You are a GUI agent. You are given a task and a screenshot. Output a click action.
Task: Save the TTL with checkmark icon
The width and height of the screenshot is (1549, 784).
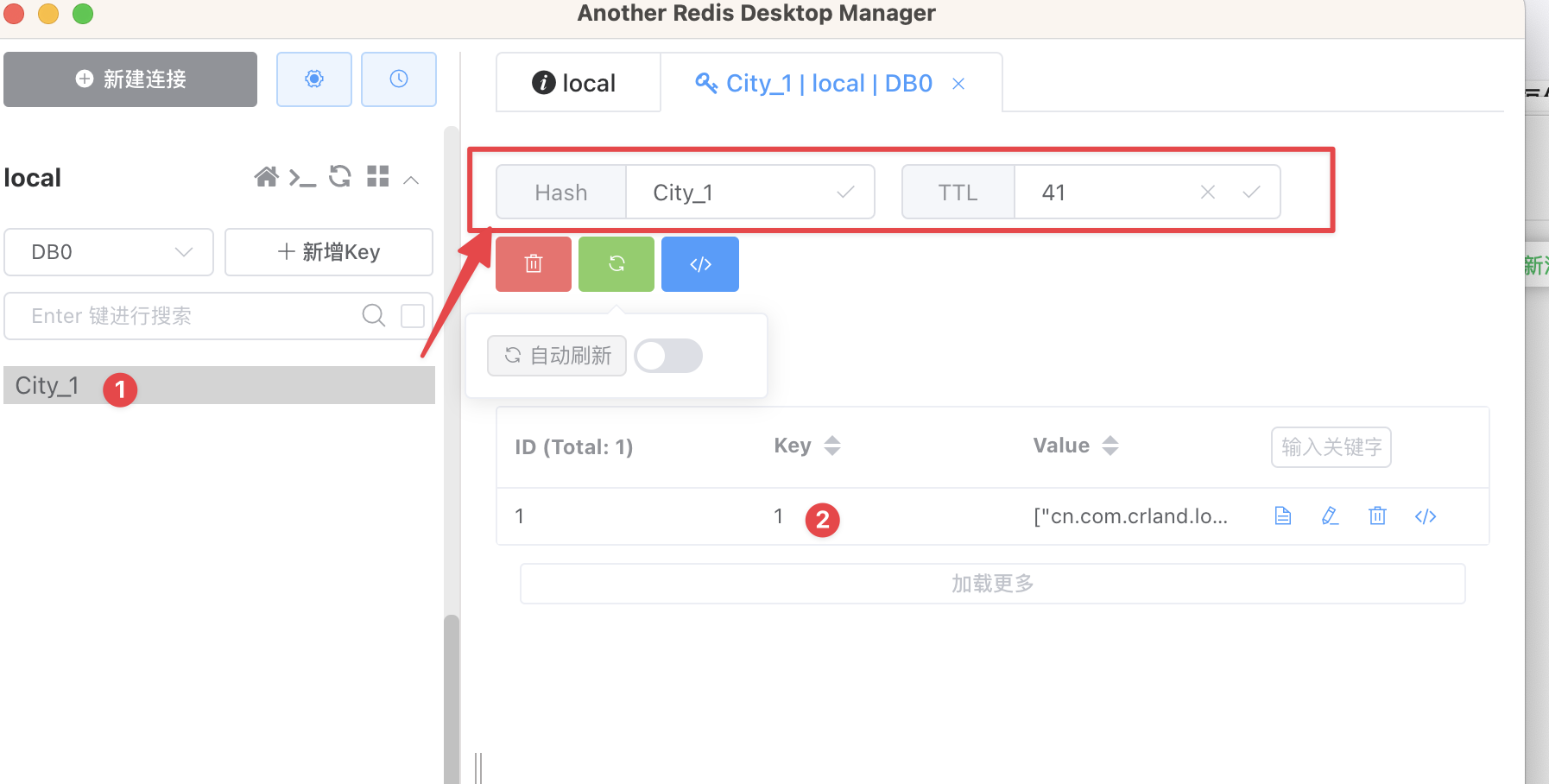pyautogui.click(x=1251, y=192)
